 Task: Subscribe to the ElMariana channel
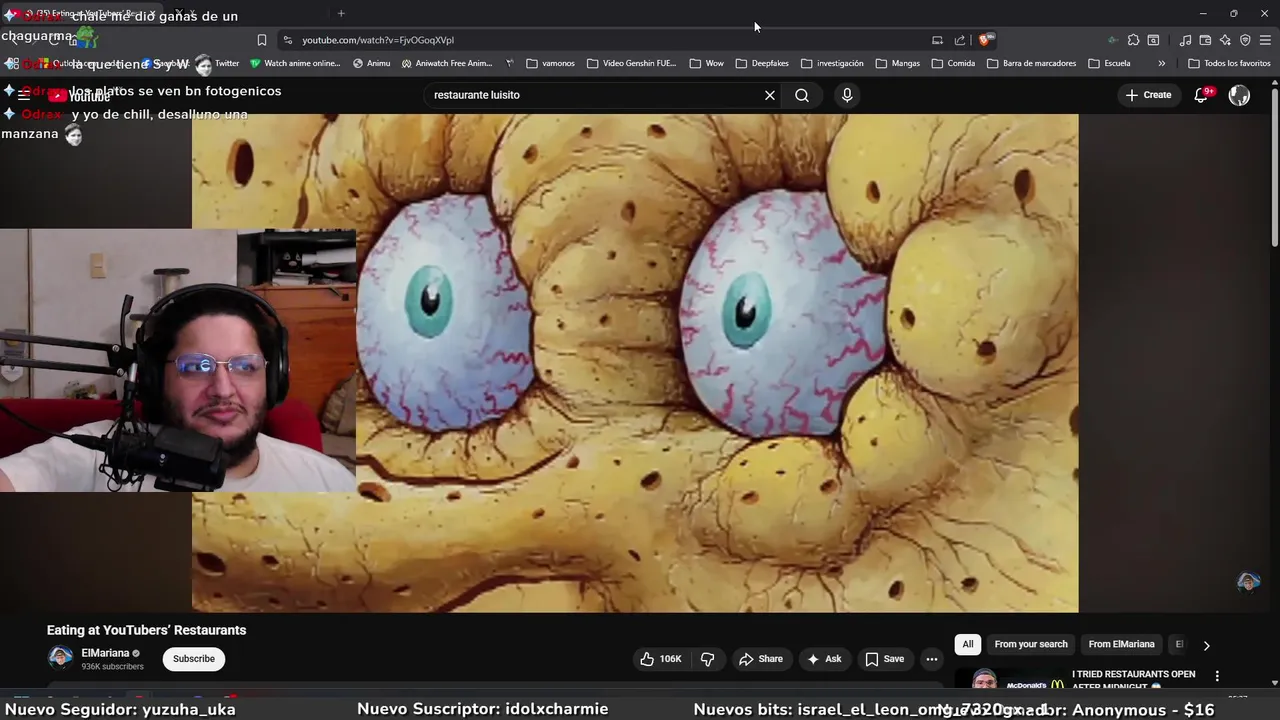pyautogui.click(x=194, y=659)
